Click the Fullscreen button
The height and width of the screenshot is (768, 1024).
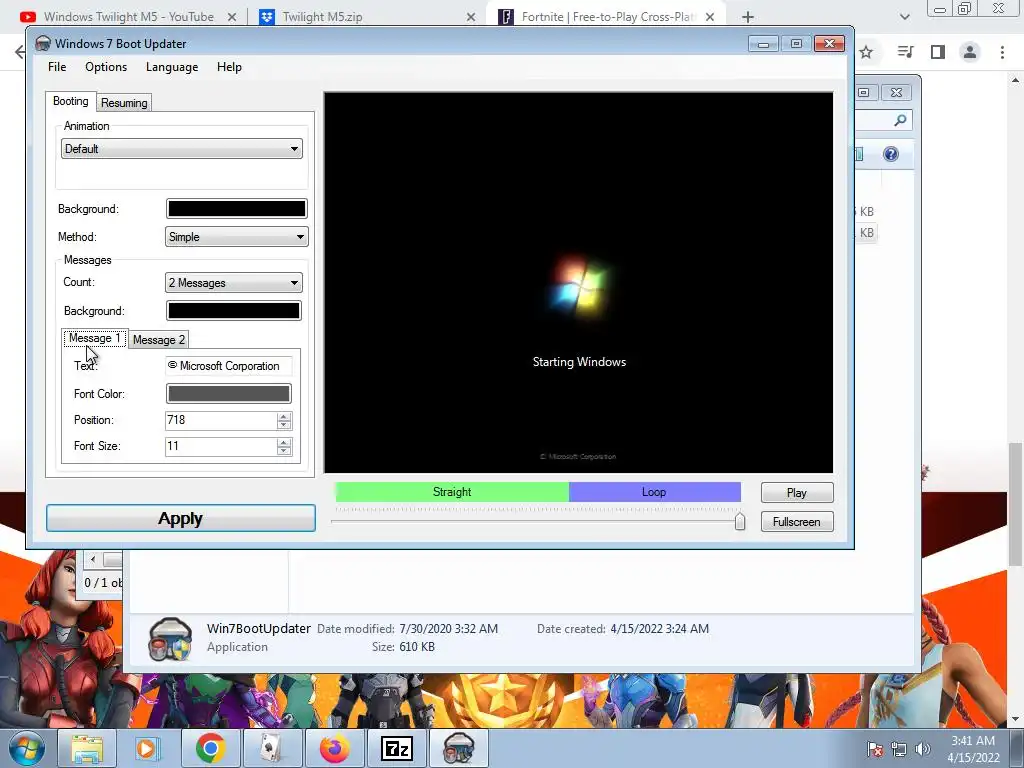pyautogui.click(x=797, y=522)
